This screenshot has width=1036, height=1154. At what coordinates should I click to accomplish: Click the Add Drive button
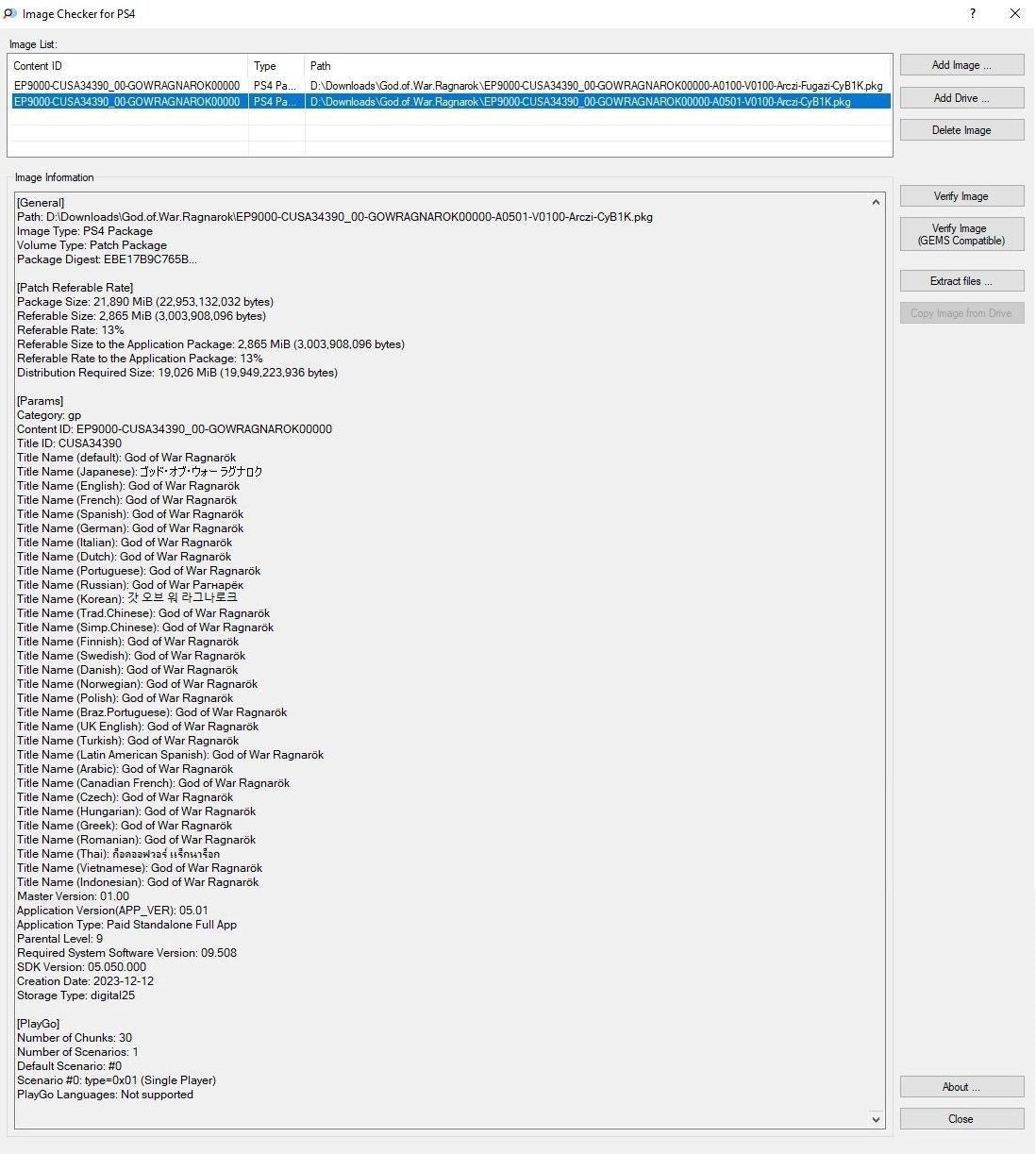click(x=961, y=98)
